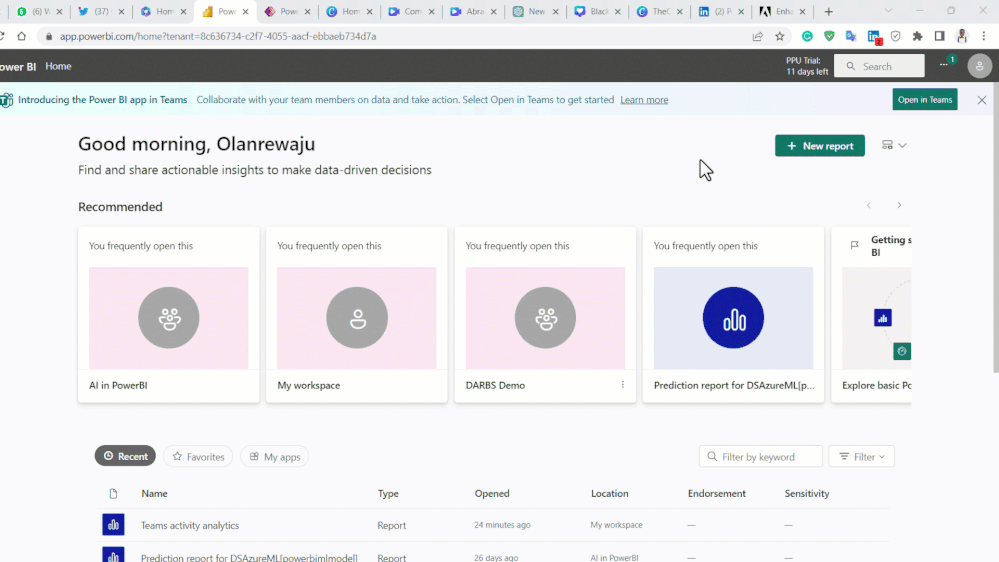Sort by the Location column header
This screenshot has width=999, height=562.
(x=609, y=493)
